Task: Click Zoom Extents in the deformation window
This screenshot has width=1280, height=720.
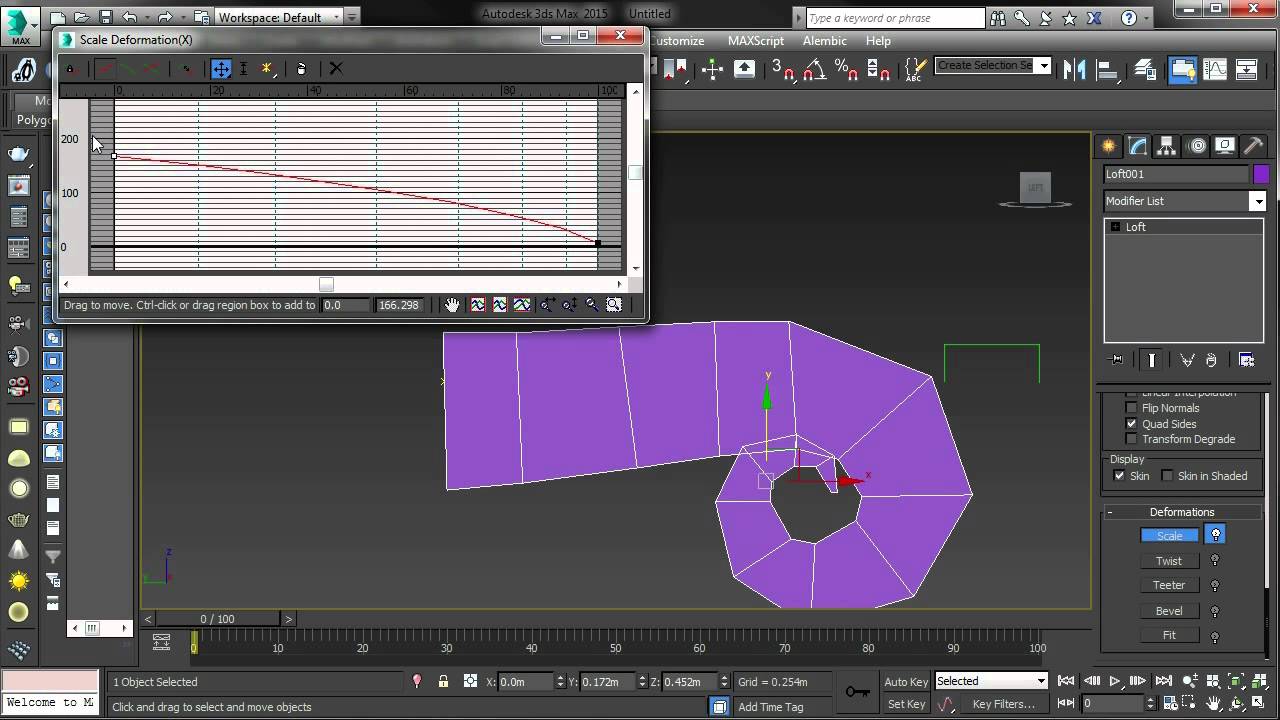Action: [x=477, y=305]
